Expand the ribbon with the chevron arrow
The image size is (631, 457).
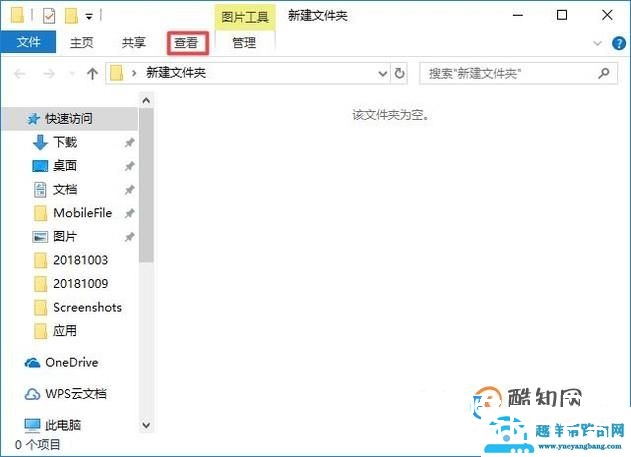(x=597, y=43)
